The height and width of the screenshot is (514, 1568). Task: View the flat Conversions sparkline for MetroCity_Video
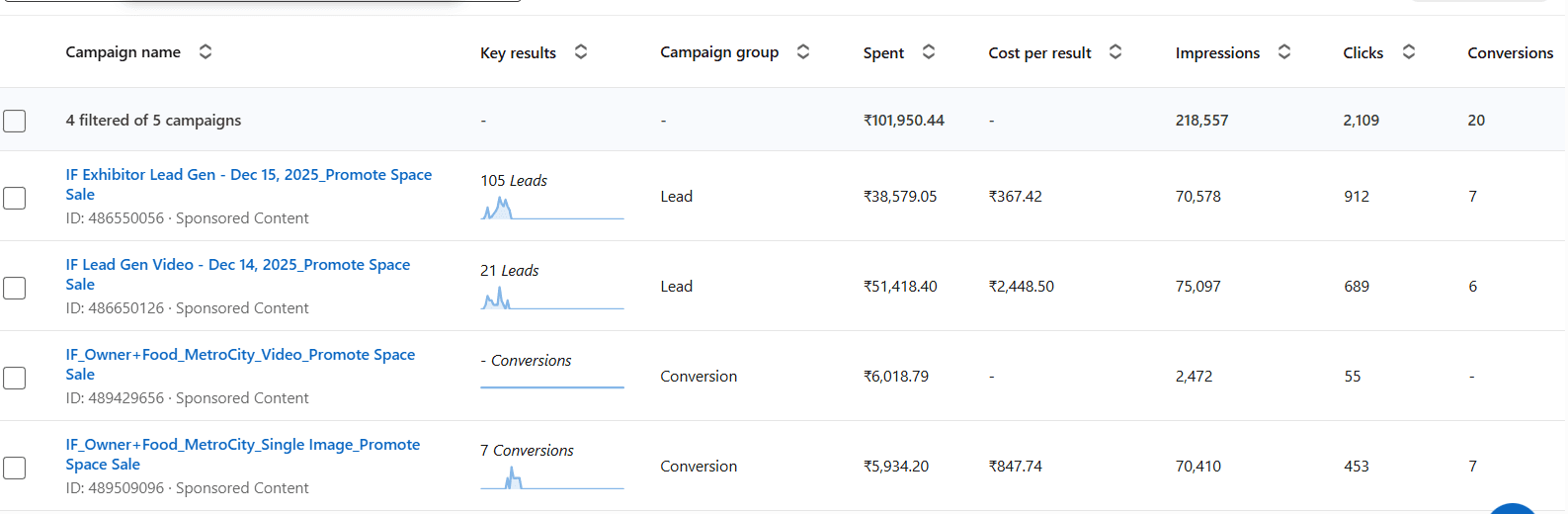point(552,385)
